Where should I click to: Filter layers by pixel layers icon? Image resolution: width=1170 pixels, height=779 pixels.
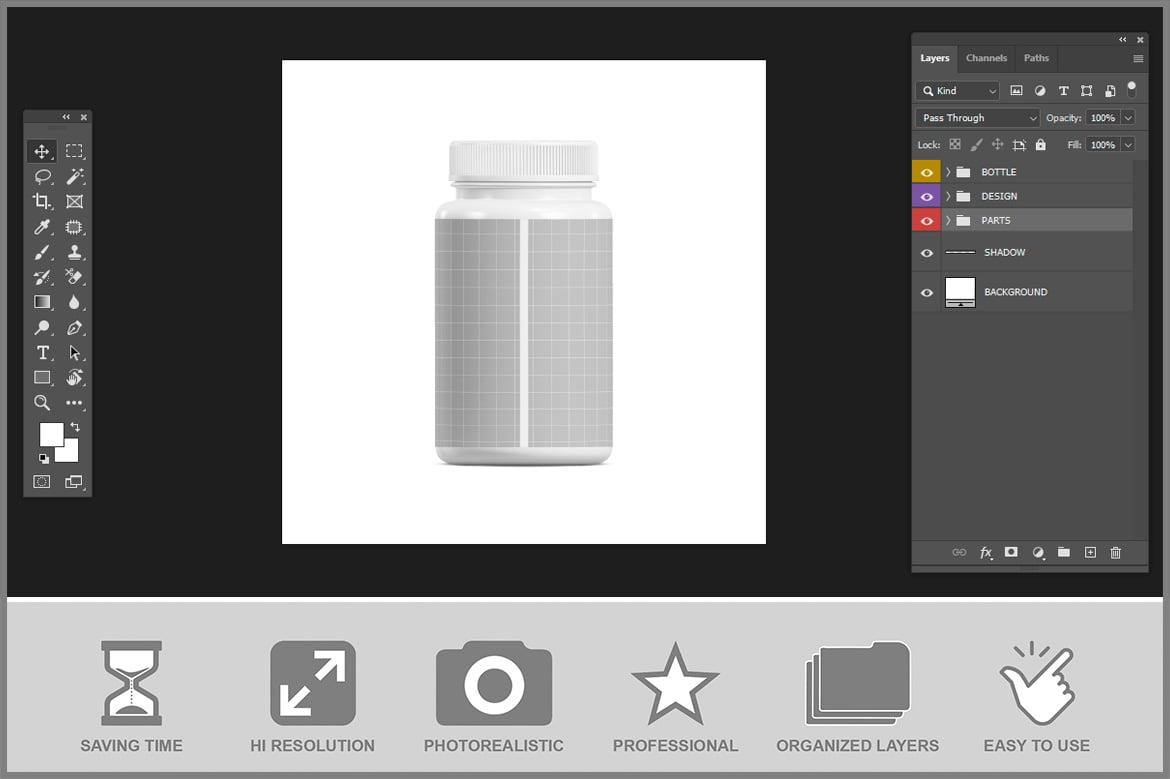pos(1016,91)
